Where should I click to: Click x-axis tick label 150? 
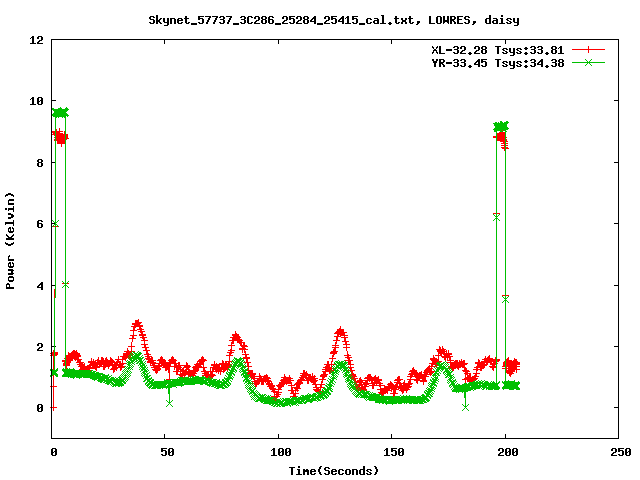[394, 452]
